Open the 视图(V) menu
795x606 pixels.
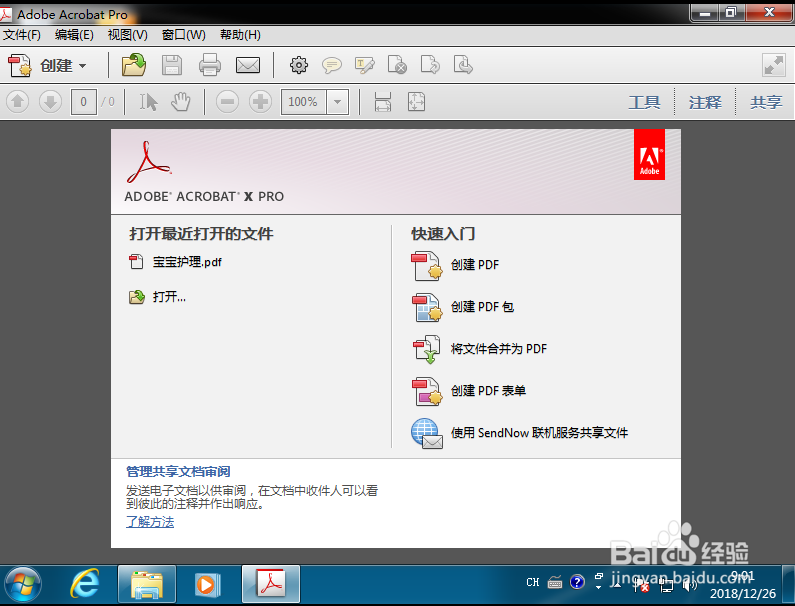coord(128,35)
